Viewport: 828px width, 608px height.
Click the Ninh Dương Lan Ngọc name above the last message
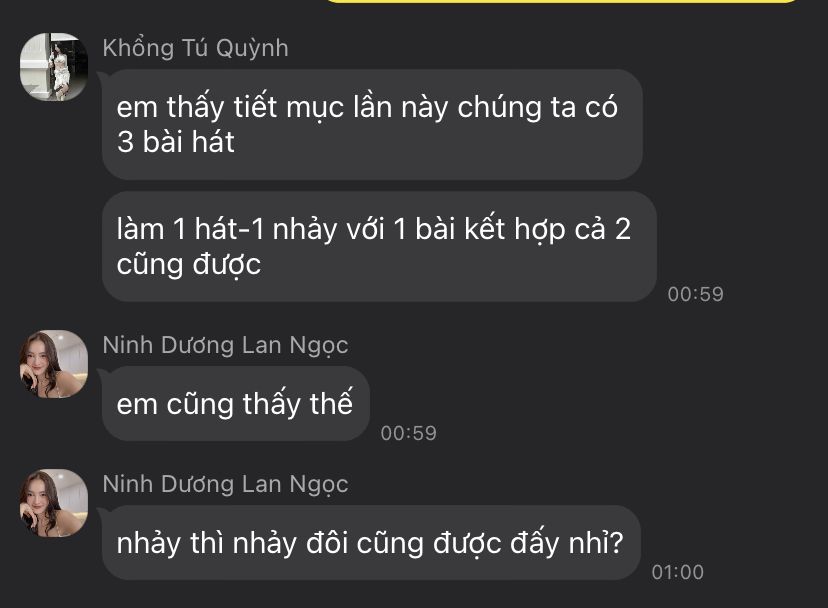pos(225,484)
